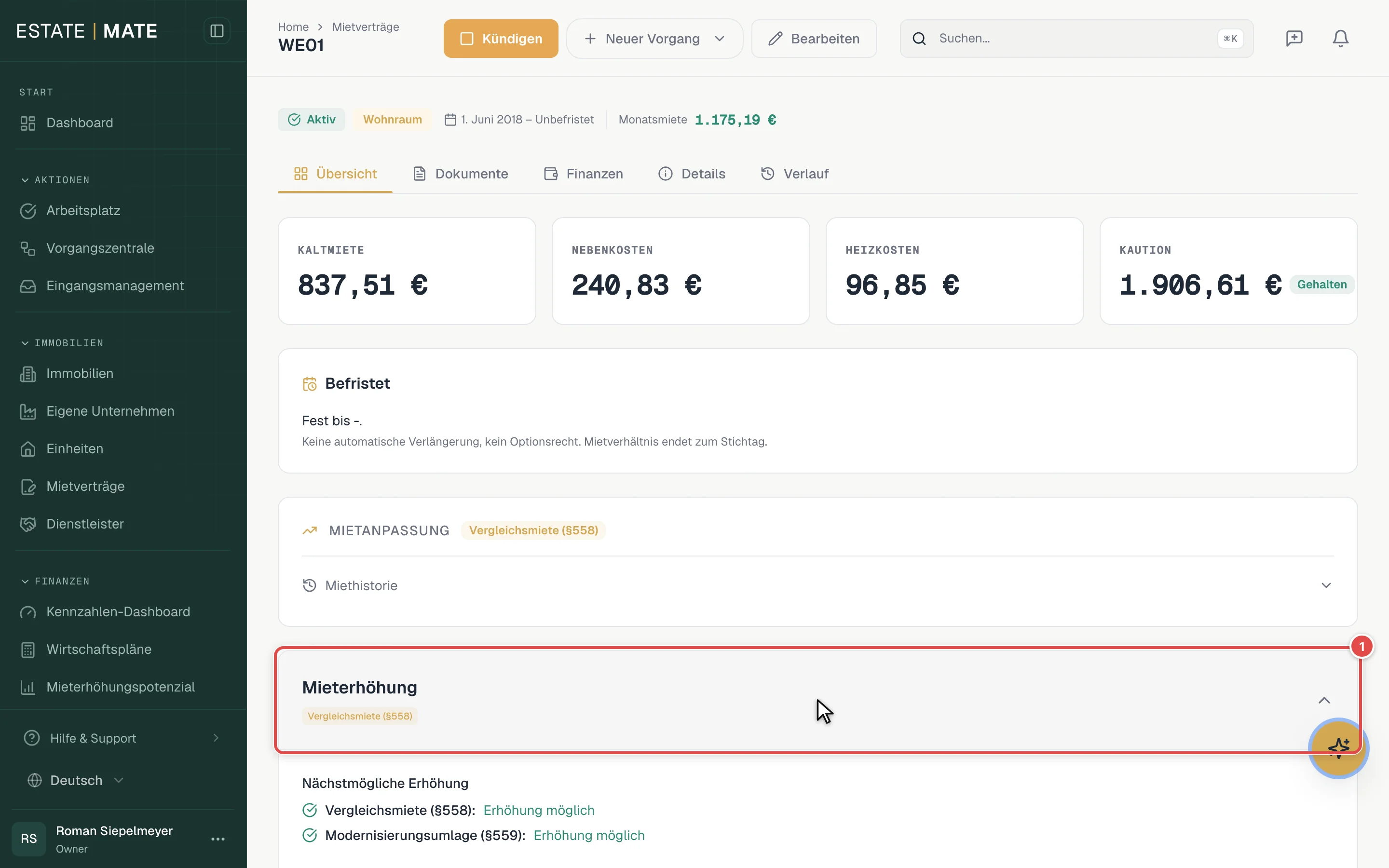Click the search magnifier icon
Viewport: 1389px width, 868px height.
tap(919, 39)
